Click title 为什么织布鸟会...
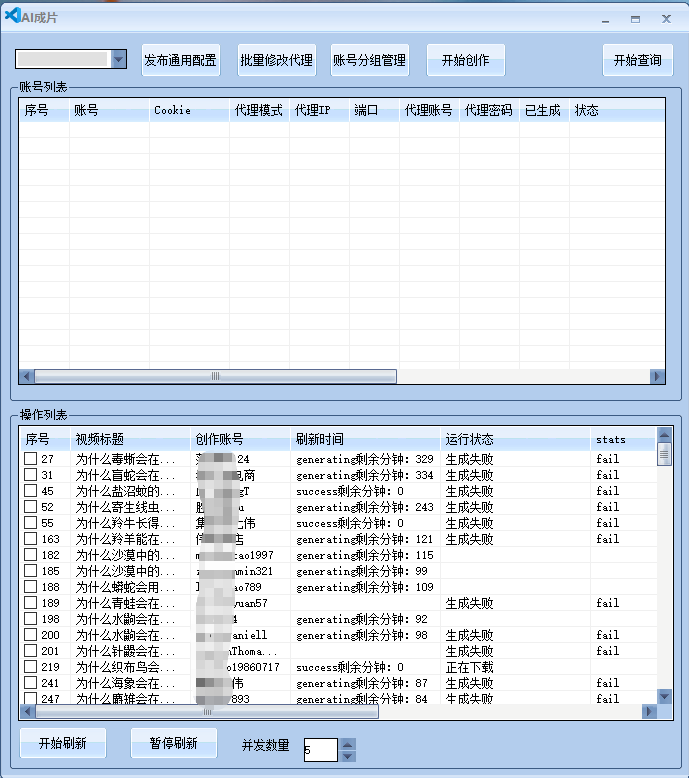 [x=125, y=667]
